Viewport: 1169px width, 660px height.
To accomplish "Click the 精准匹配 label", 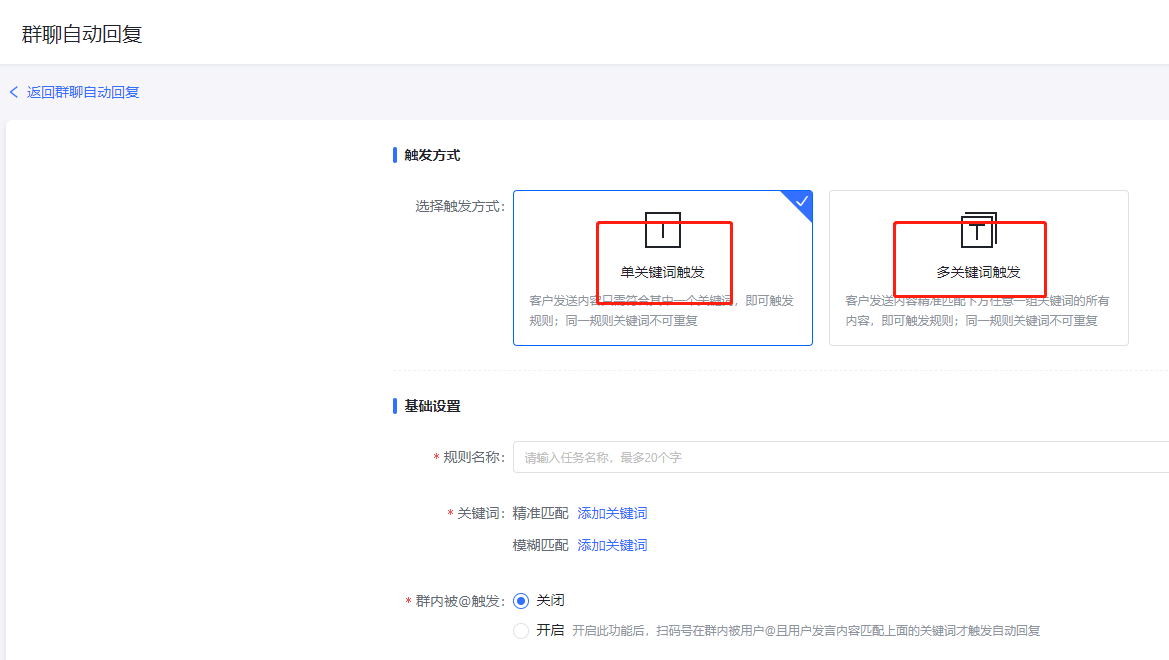I will click(540, 513).
